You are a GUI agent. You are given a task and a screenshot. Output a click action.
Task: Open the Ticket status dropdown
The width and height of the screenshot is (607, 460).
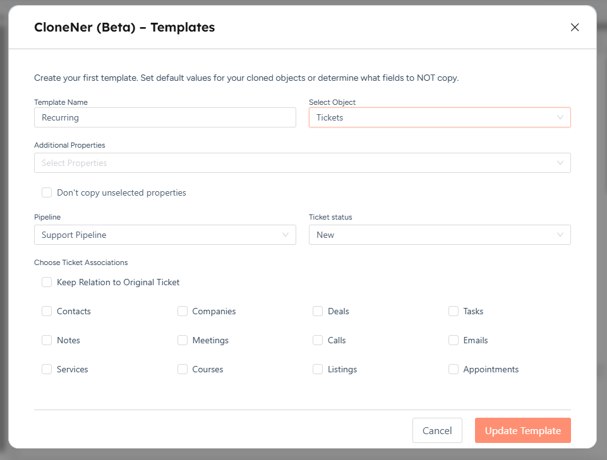point(439,235)
